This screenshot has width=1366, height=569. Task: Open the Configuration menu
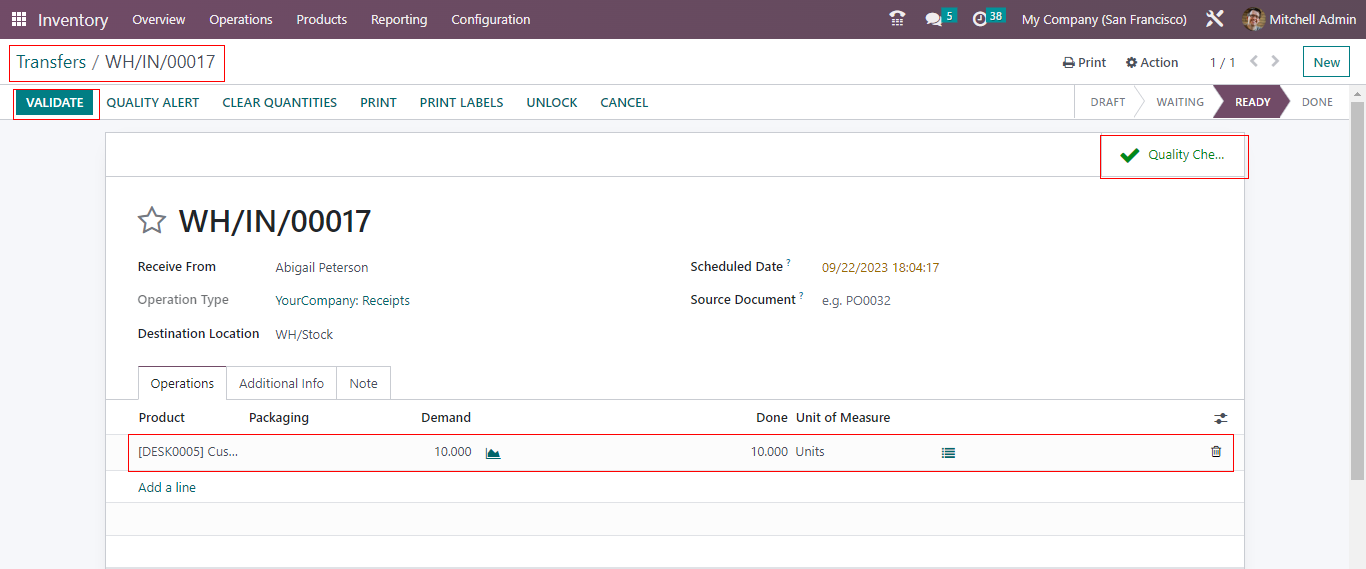tap(490, 20)
